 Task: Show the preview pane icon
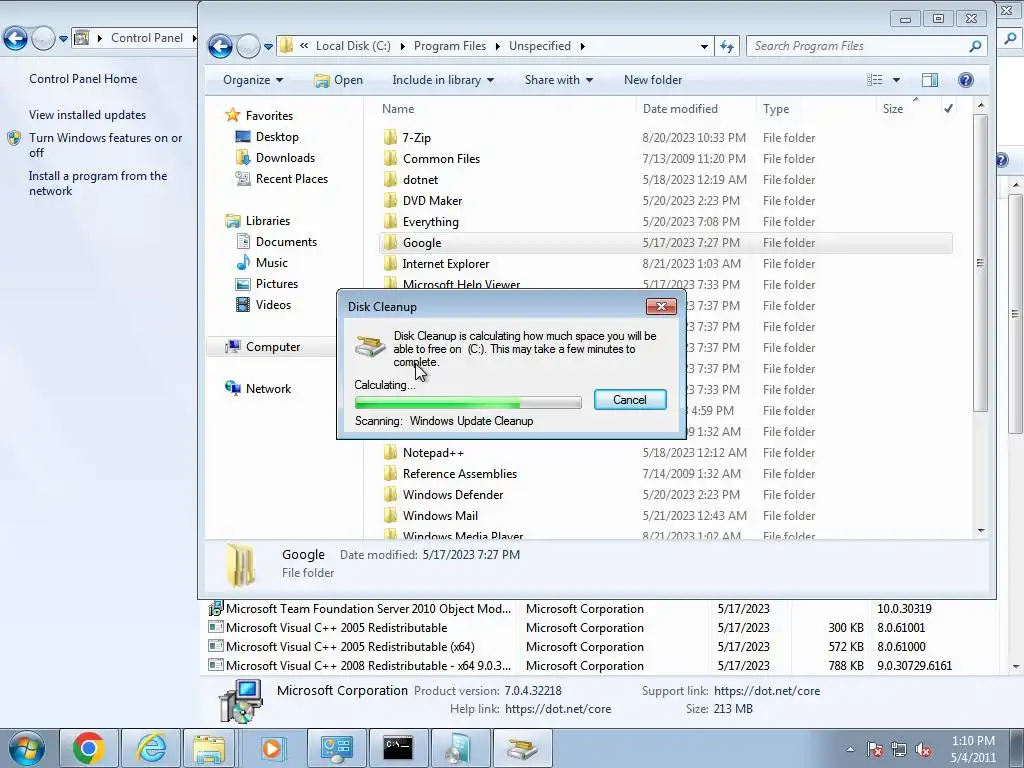930,80
